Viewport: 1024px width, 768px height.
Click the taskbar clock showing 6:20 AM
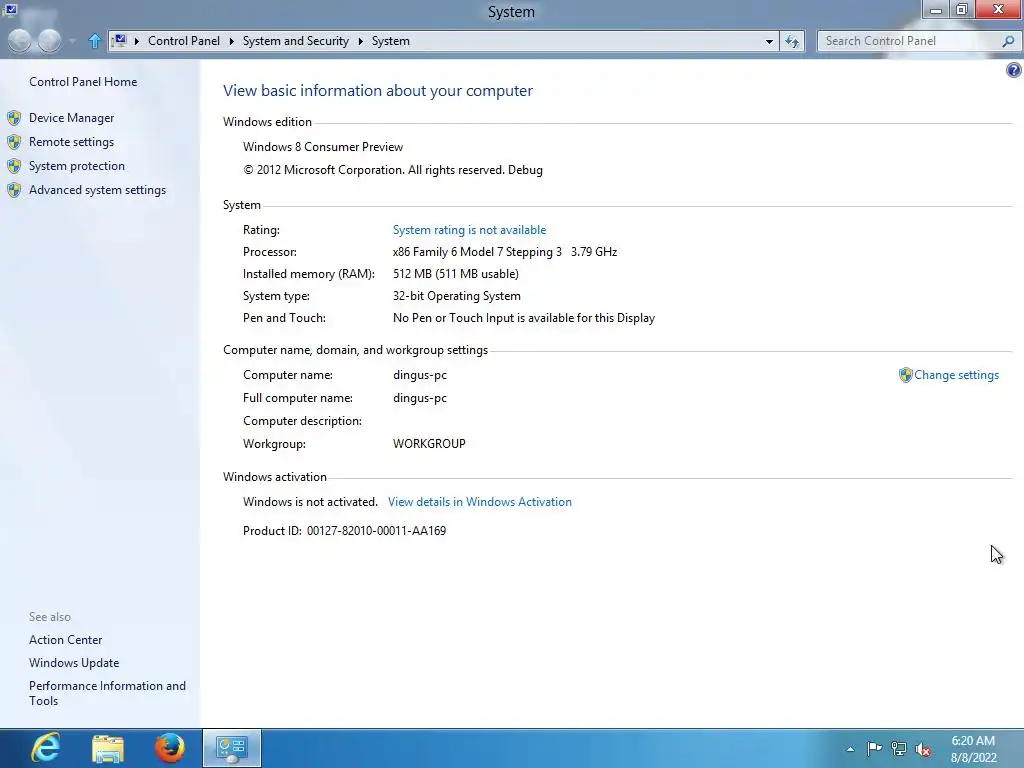[x=973, y=741]
